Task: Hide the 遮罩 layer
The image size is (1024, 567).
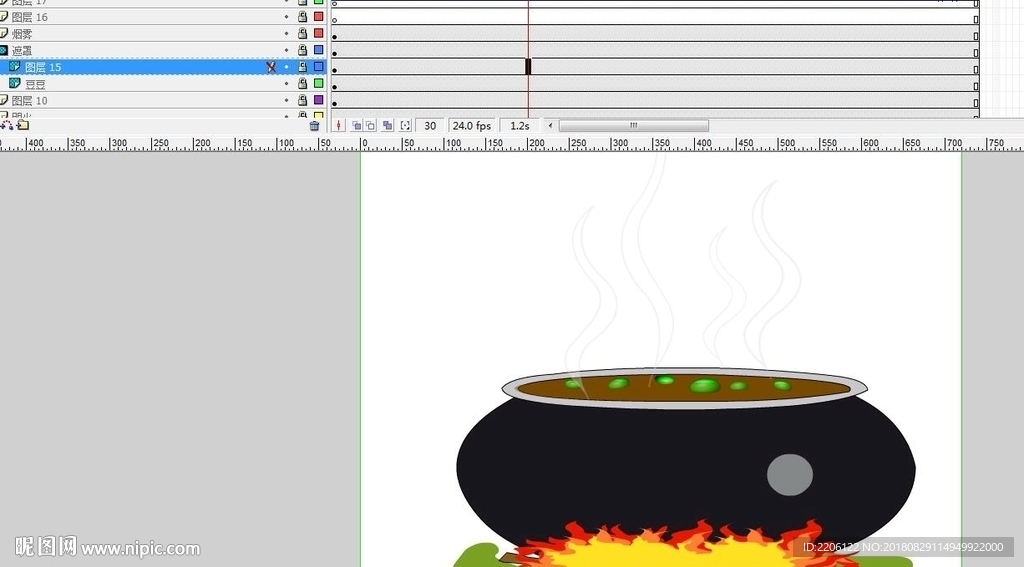Action: pyautogui.click(x=286, y=50)
